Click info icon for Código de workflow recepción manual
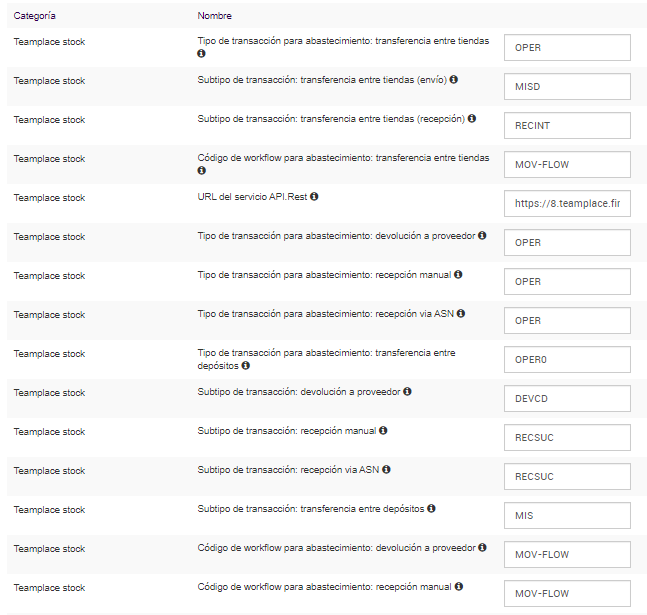Viewport: 647px width, 615px height. (x=458, y=587)
